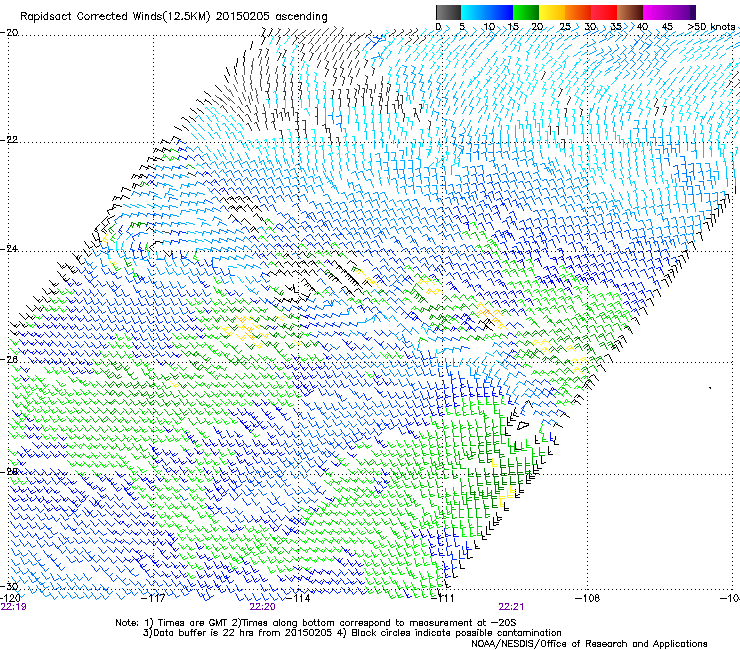The image size is (740, 650).
Task: Select the red 30-35 knots legend swatch
Action: [x=604, y=12]
